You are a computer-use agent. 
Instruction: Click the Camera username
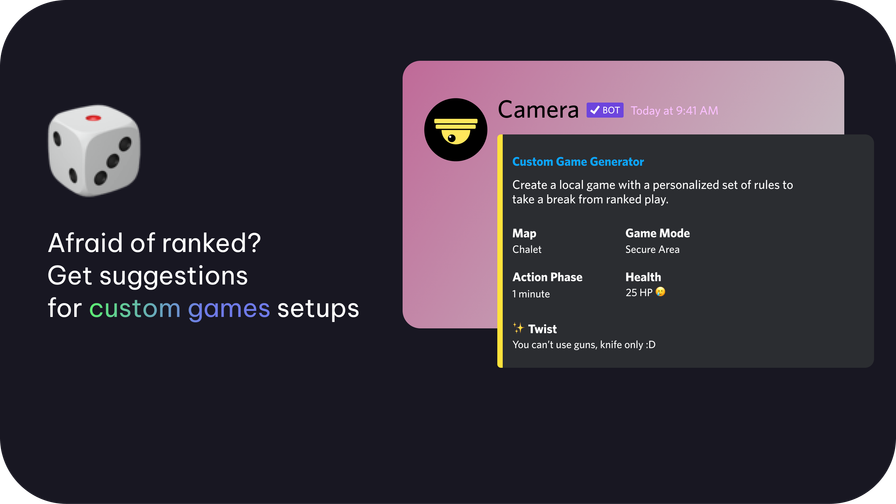pyautogui.click(x=538, y=110)
